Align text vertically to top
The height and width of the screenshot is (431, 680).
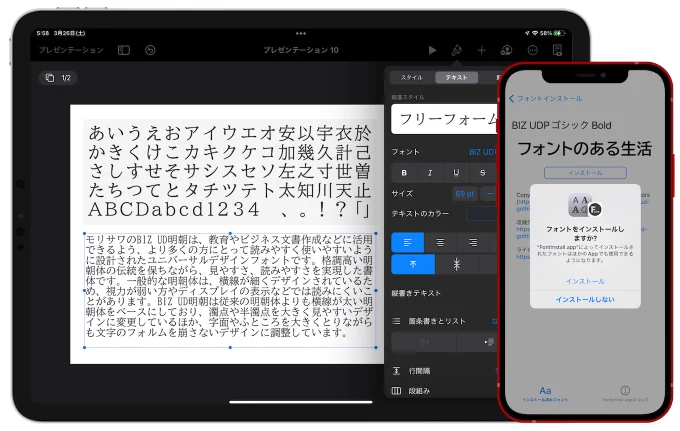(413, 264)
